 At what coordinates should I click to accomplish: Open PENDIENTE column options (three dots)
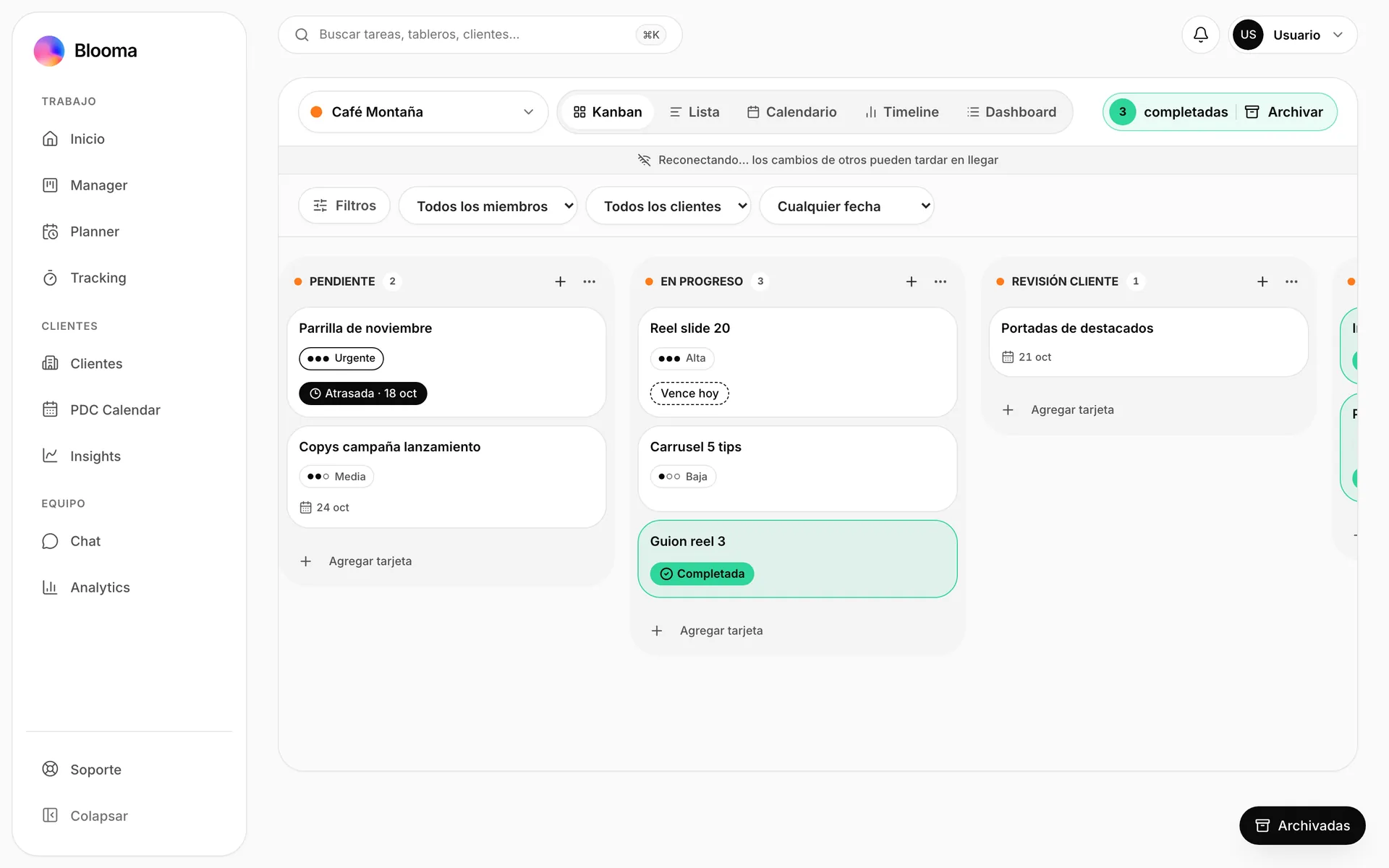click(589, 281)
